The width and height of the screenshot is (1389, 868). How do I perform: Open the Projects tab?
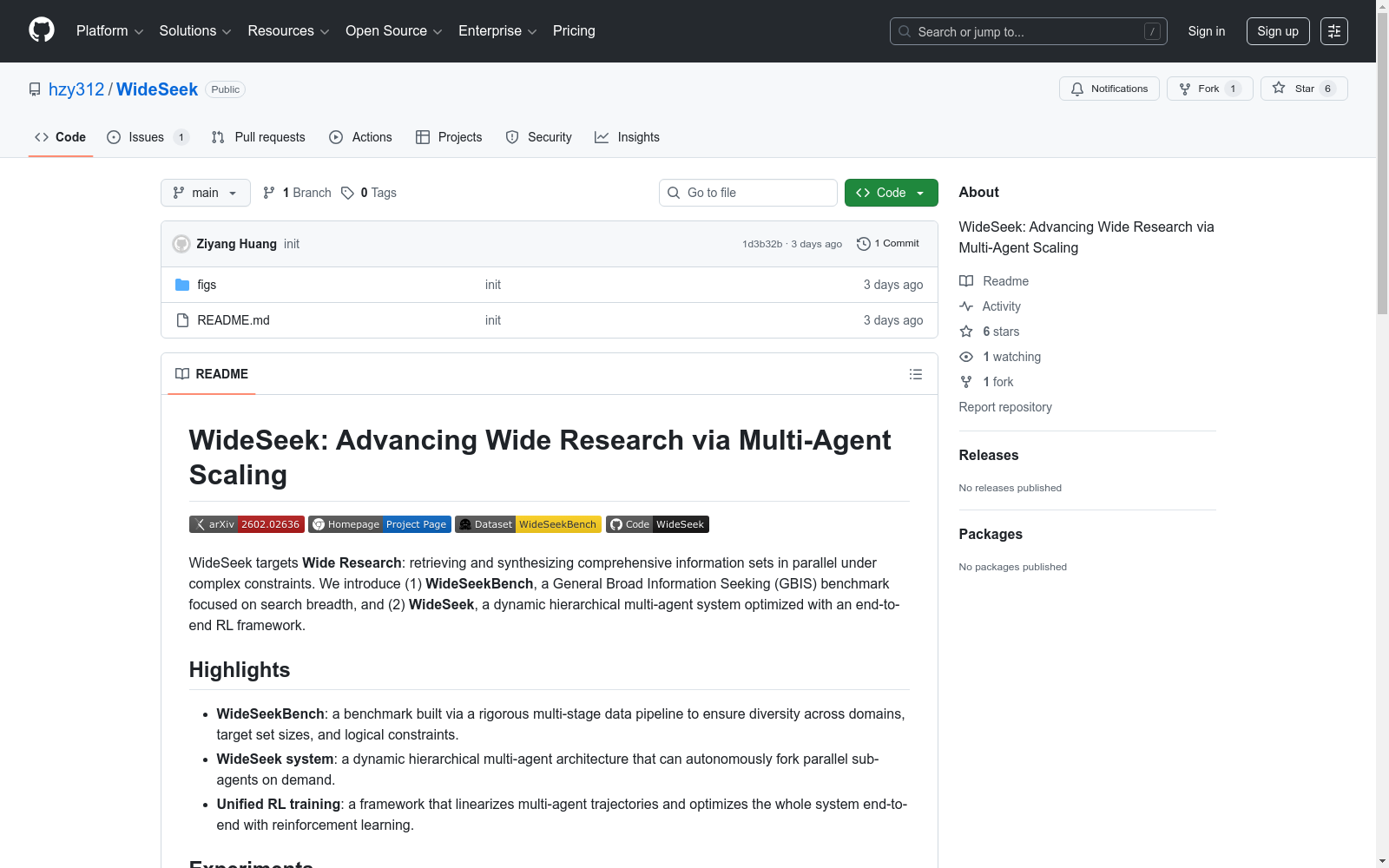point(449,137)
